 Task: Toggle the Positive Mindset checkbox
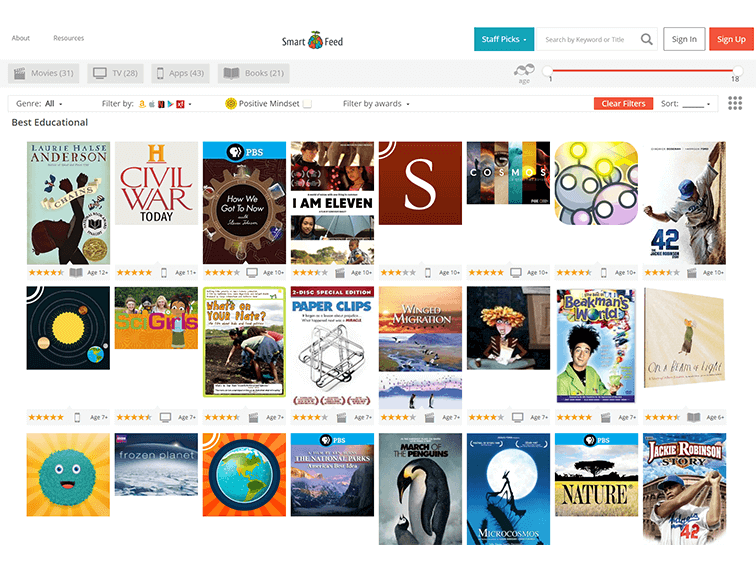coord(307,104)
